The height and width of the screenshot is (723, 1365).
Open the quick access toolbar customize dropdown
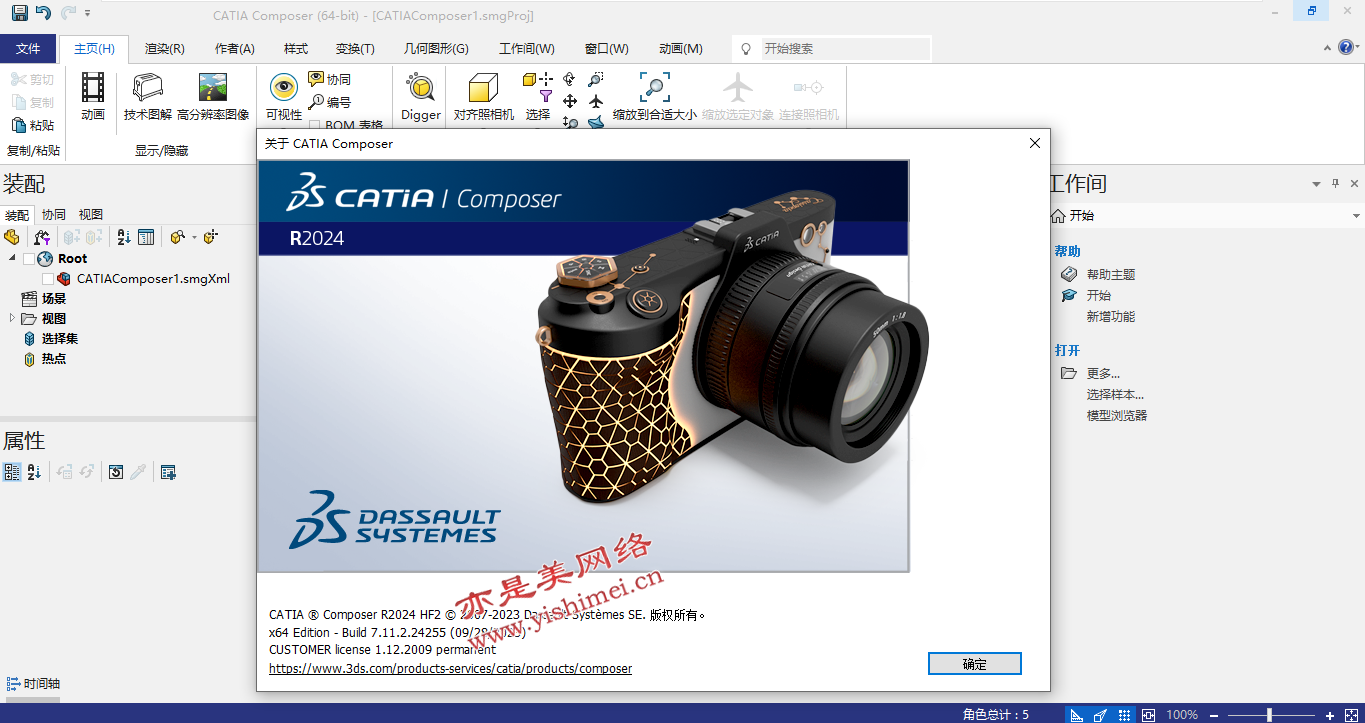(x=88, y=13)
